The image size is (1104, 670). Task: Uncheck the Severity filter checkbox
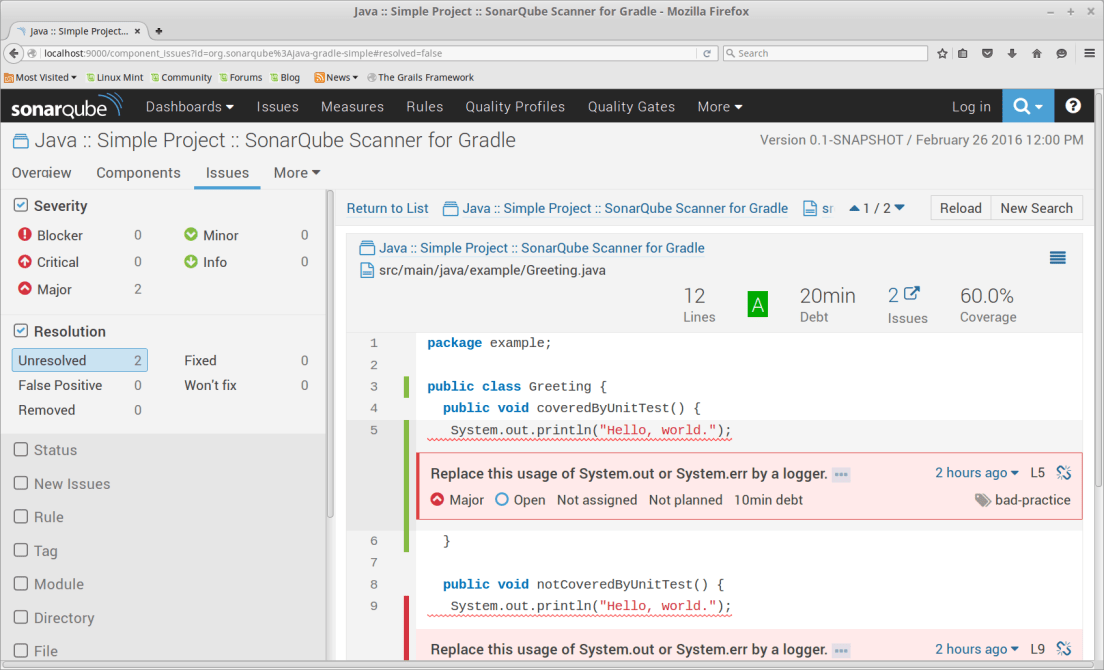pyautogui.click(x=22, y=205)
